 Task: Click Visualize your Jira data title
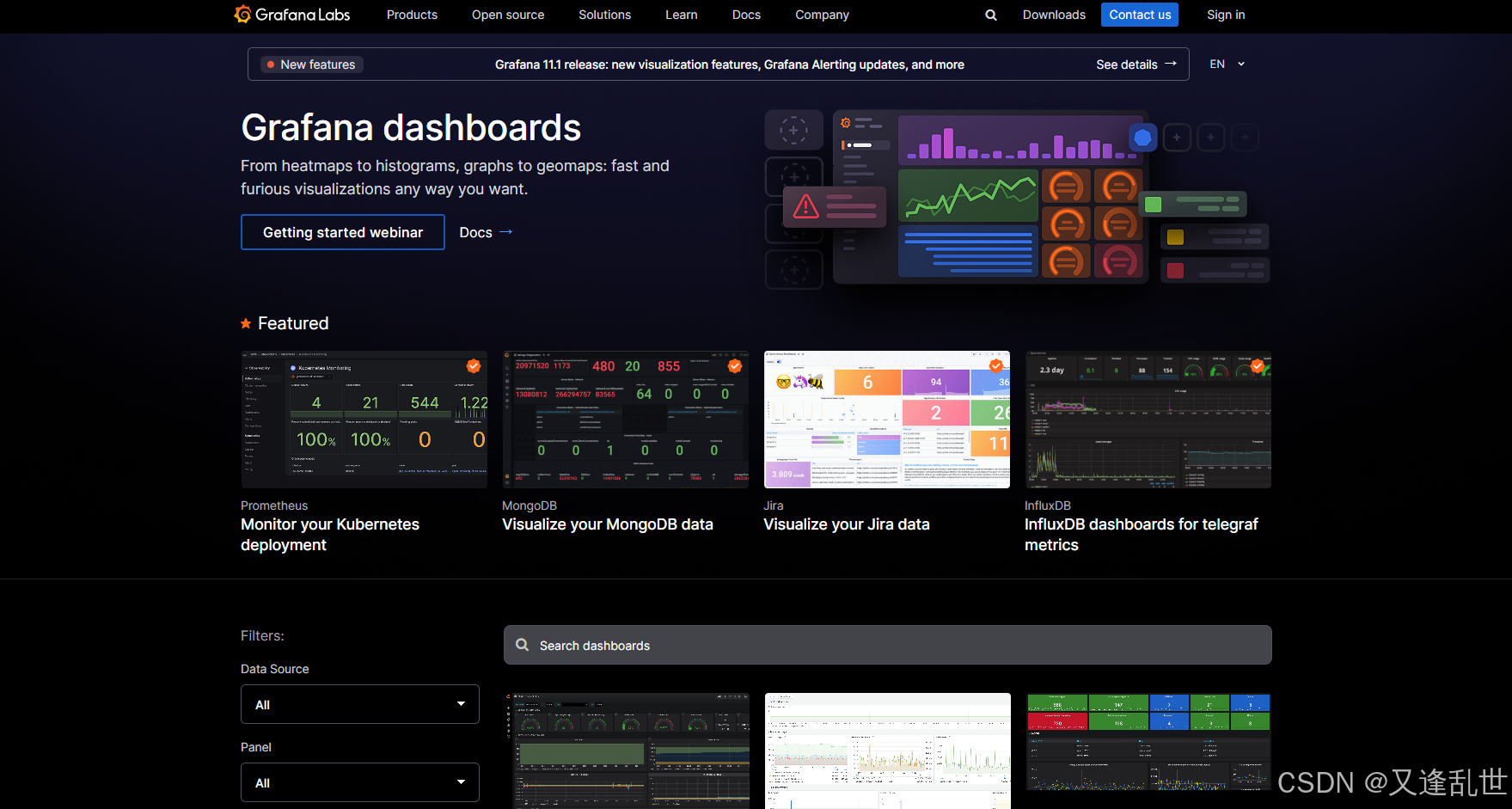coord(847,524)
